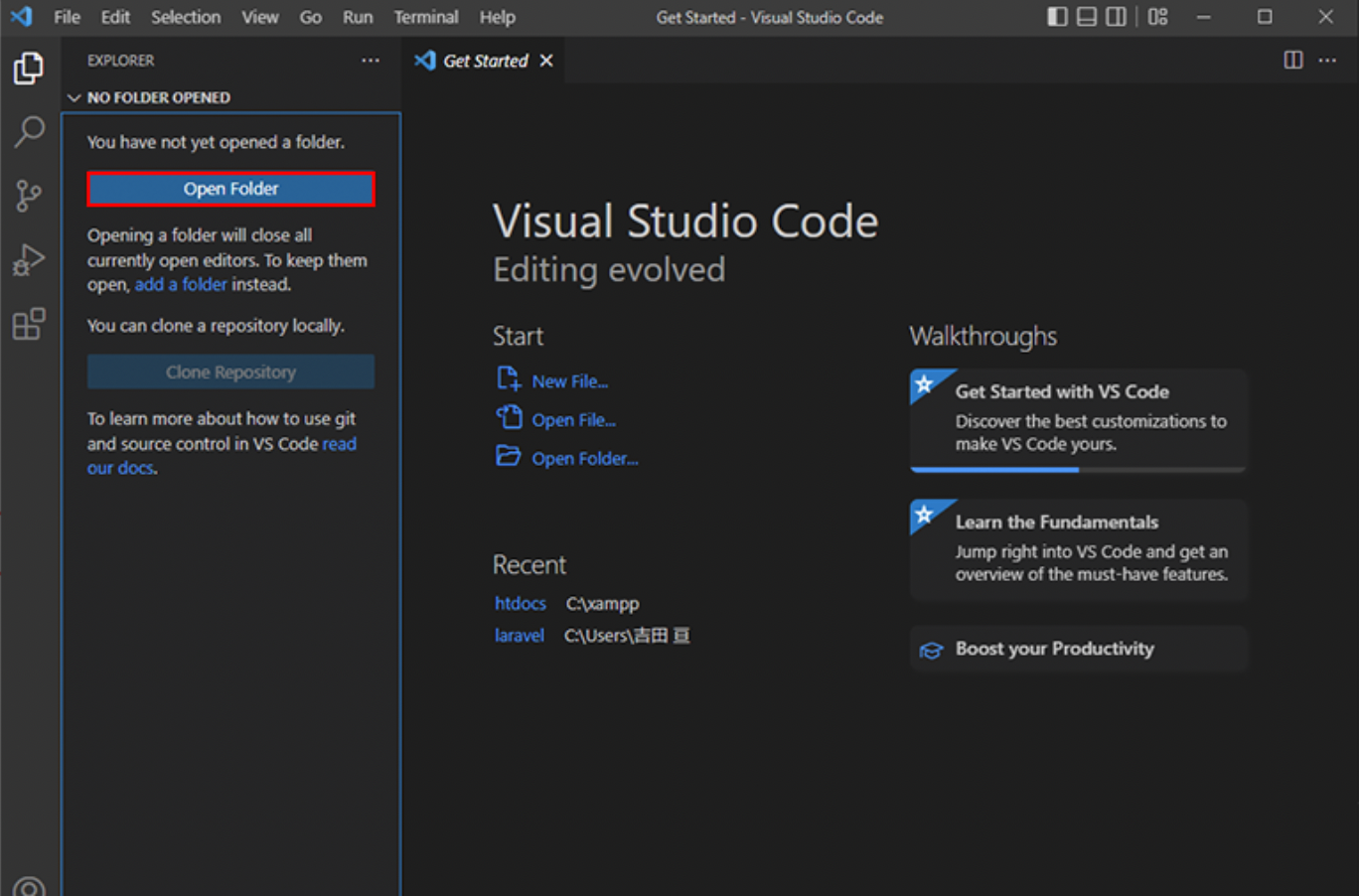Viewport: 1359px width, 896px height.
Task: Open Explorer Views and More Actions ellipsis
Action: 371,61
